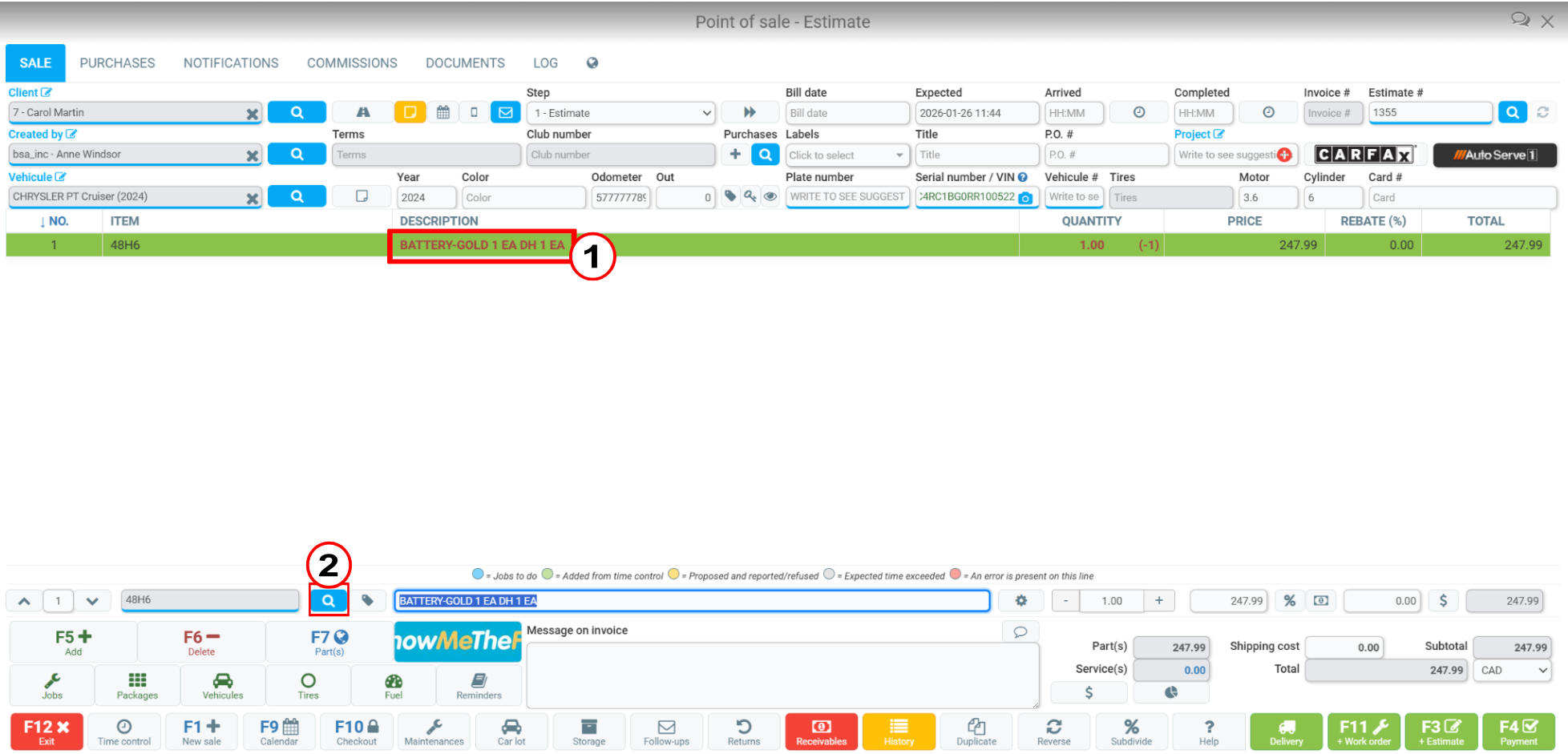1568x754 pixels.
Task: Open the key icon next to Odometer
Action: click(750, 196)
